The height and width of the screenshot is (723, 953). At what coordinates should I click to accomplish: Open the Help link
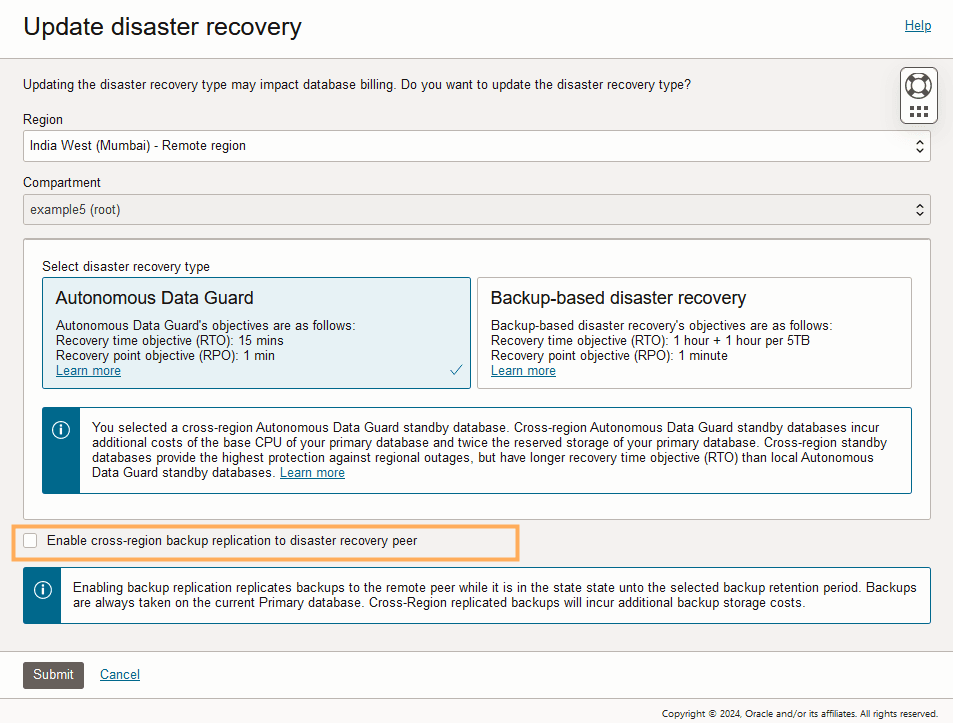coord(918,26)
